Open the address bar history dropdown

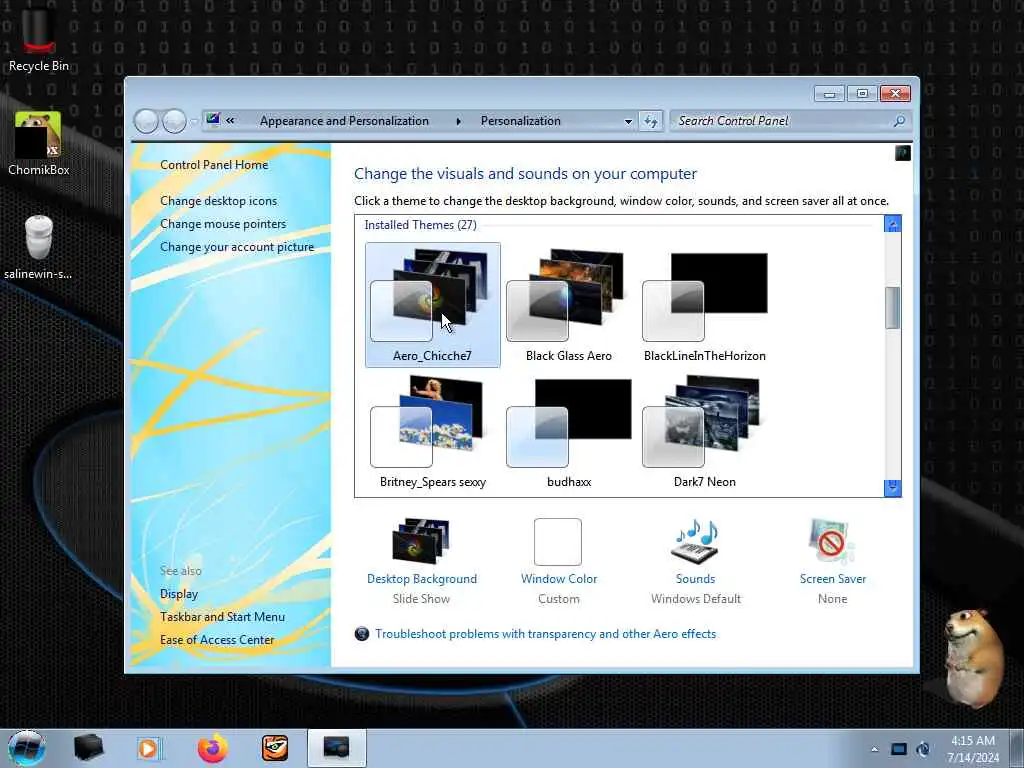click(628, 121)
